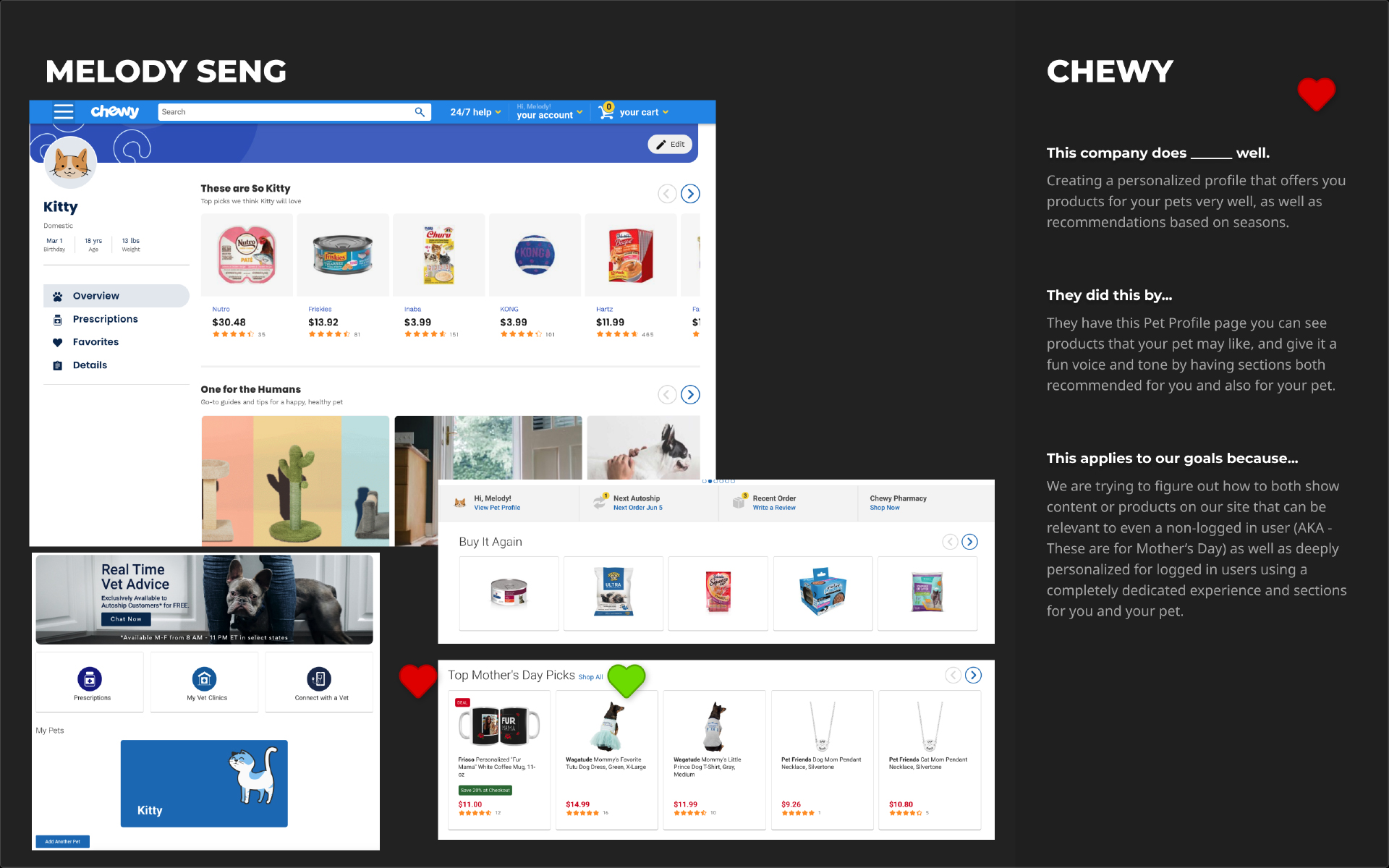Click the Details clipboard icon in sidebar
Image resolution: width=1389 pixels, height=868 pixels.
tap(57, 363)
